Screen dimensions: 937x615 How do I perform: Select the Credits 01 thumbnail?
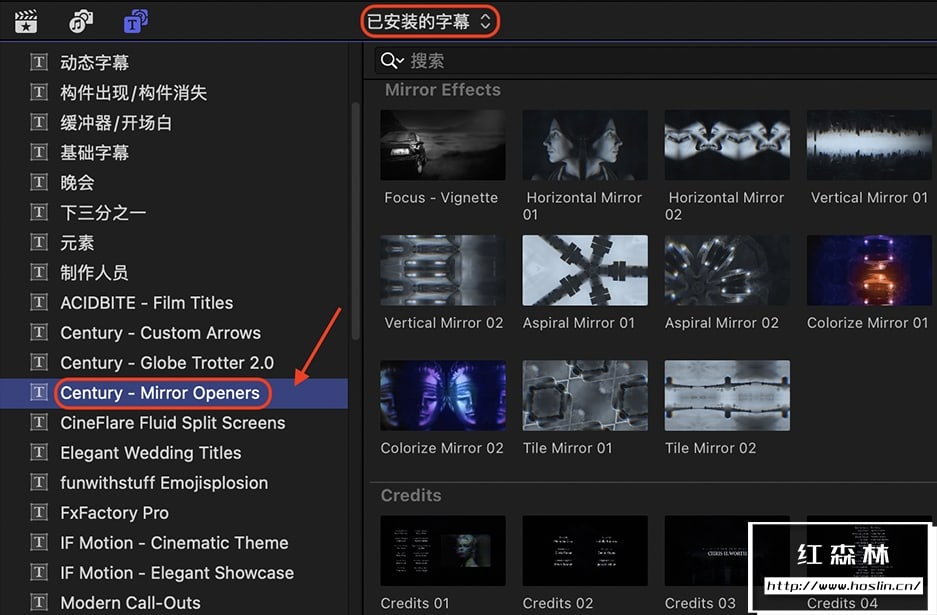tap(443, 550)
